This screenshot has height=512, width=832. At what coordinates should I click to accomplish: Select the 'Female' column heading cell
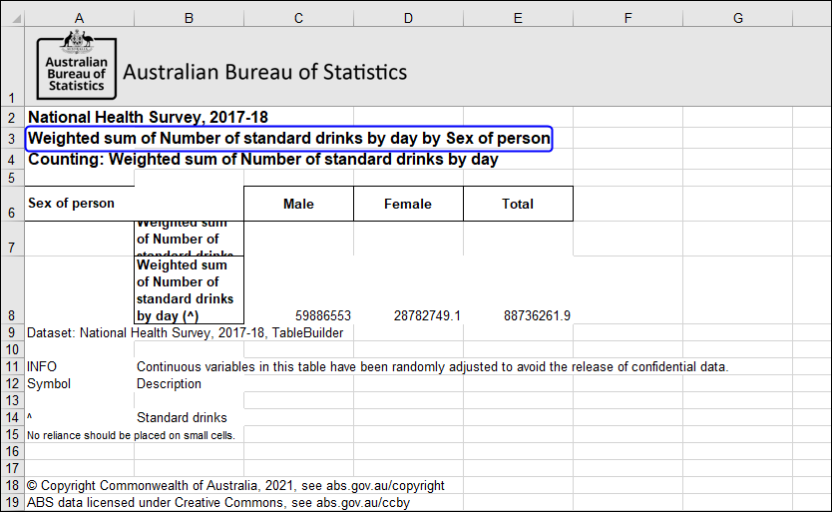click(408, 204)
